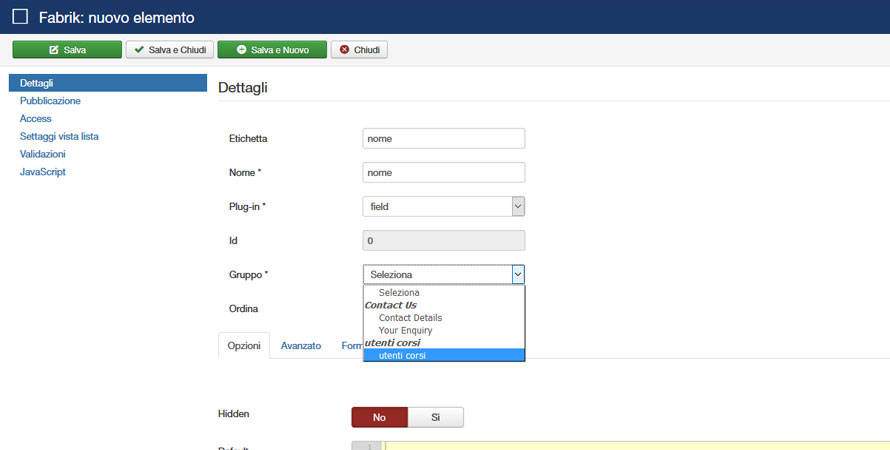Image resolution: width=890 pixels, height=450 pixels.
Task: Click the Hidden field label
Action: [x=233, y=414]
